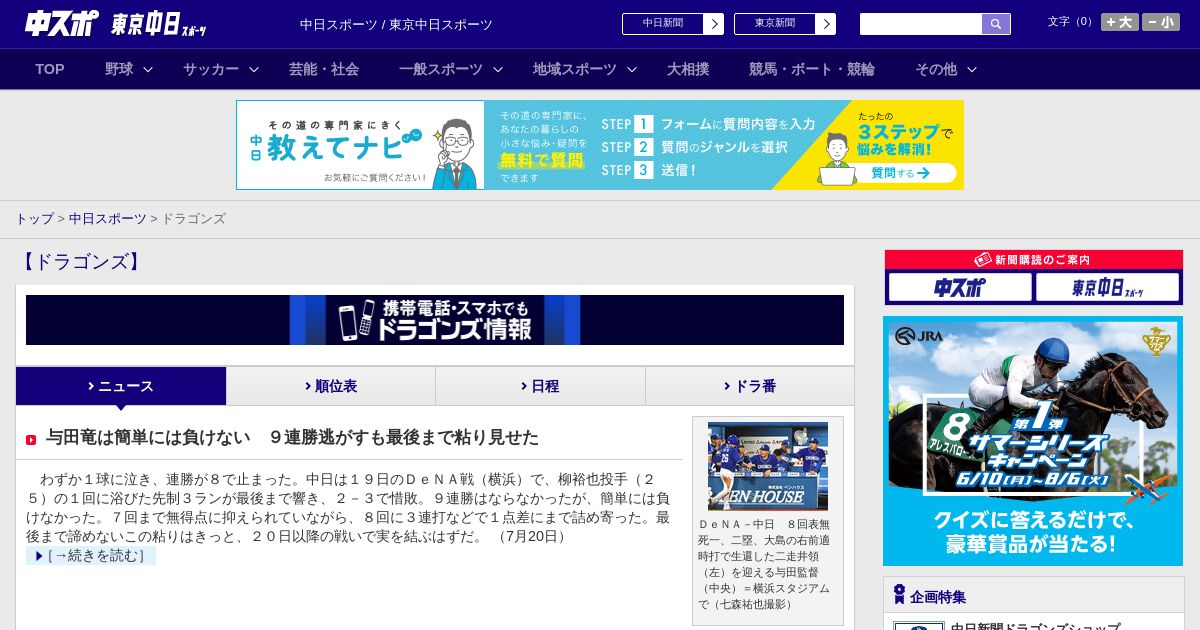The image size is (1200, 630).
Task: Open 競馬・ボート・競輪 in navigation
Action: coord(812,69)
